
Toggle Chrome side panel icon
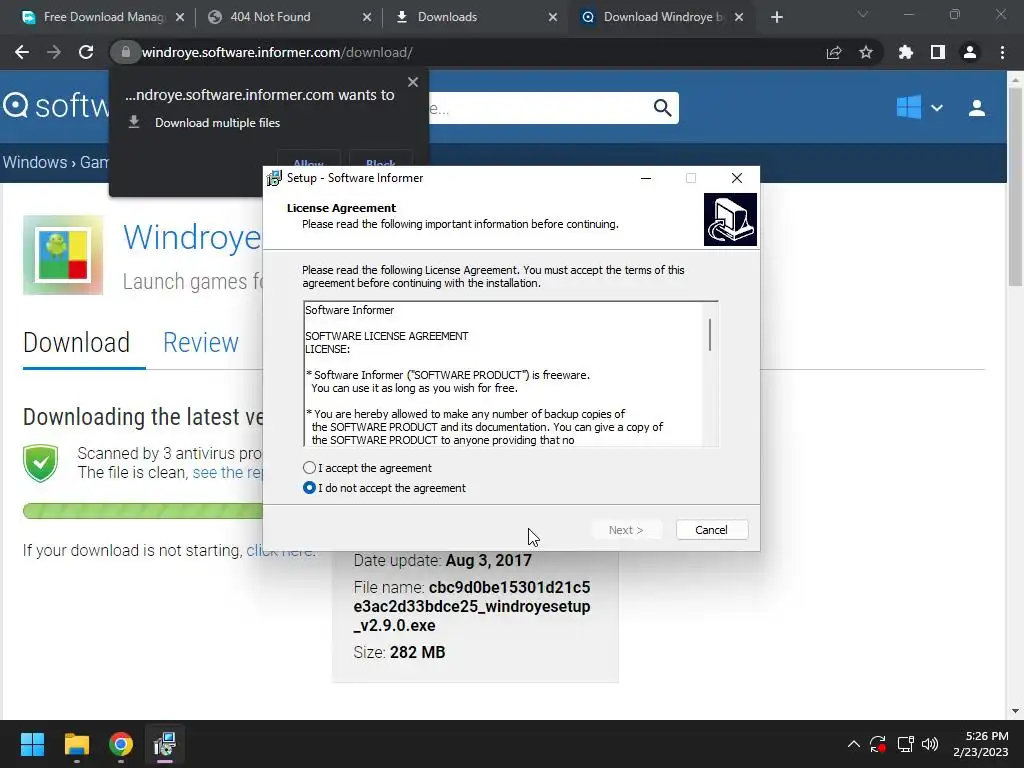(938, 52)
